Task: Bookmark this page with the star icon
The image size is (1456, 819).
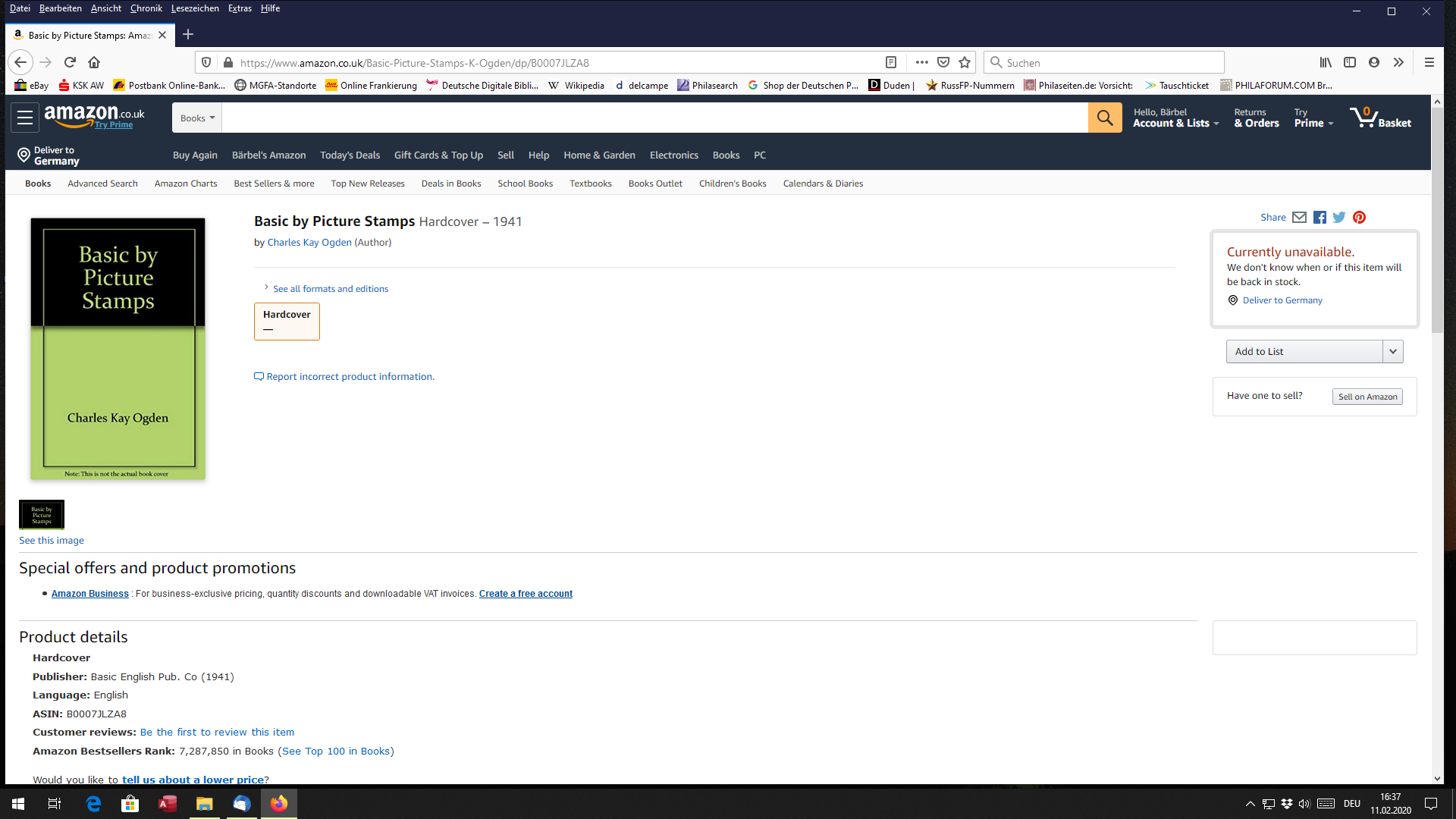Action: click(965, 62)
